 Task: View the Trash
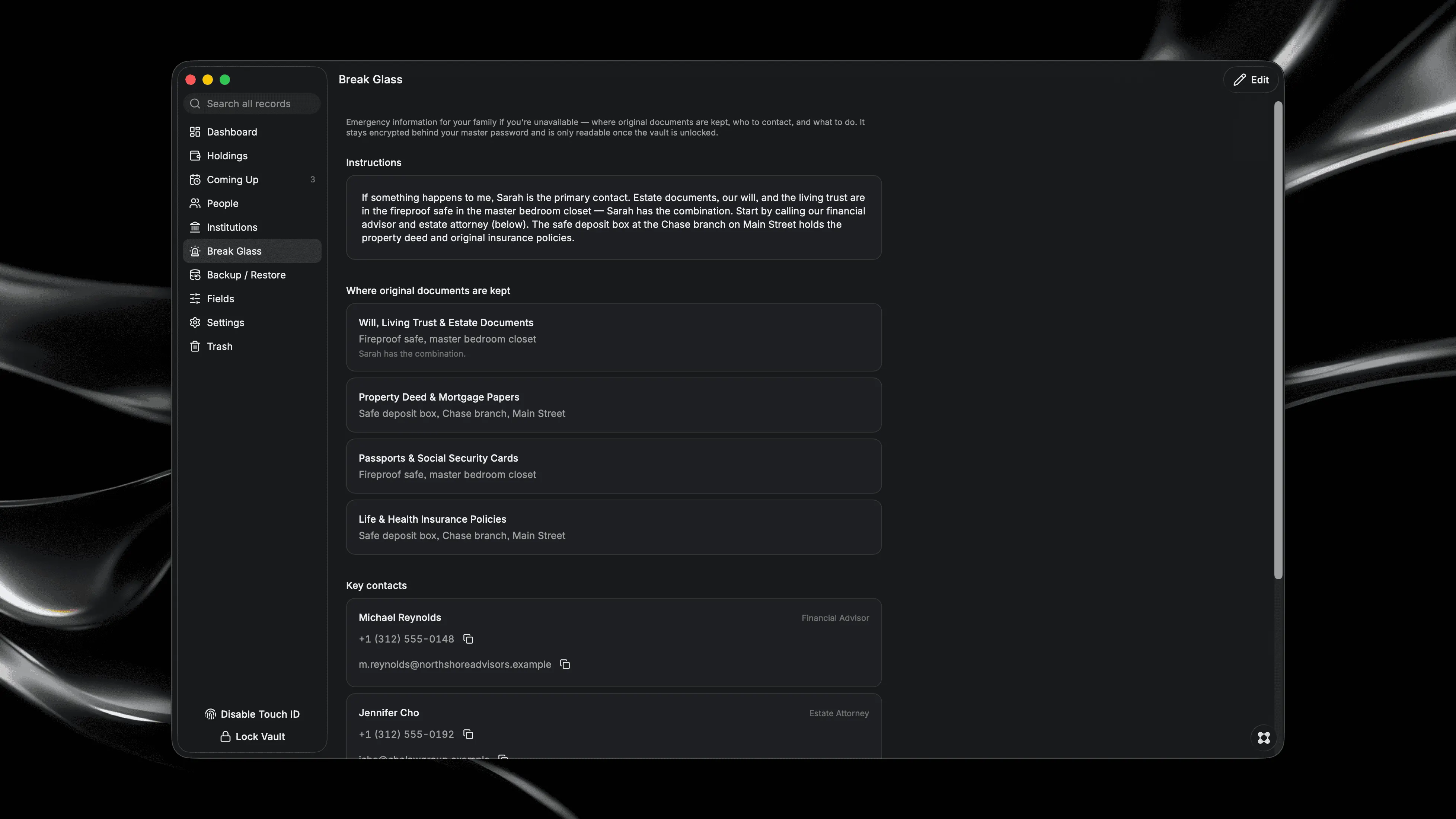252,346
